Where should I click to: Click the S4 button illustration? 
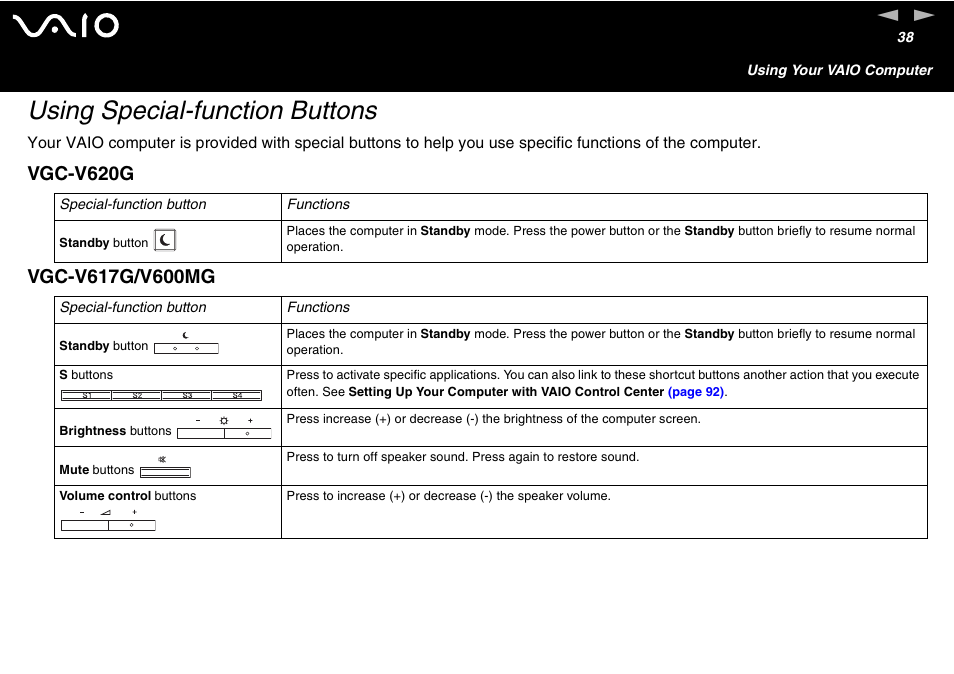237,395
